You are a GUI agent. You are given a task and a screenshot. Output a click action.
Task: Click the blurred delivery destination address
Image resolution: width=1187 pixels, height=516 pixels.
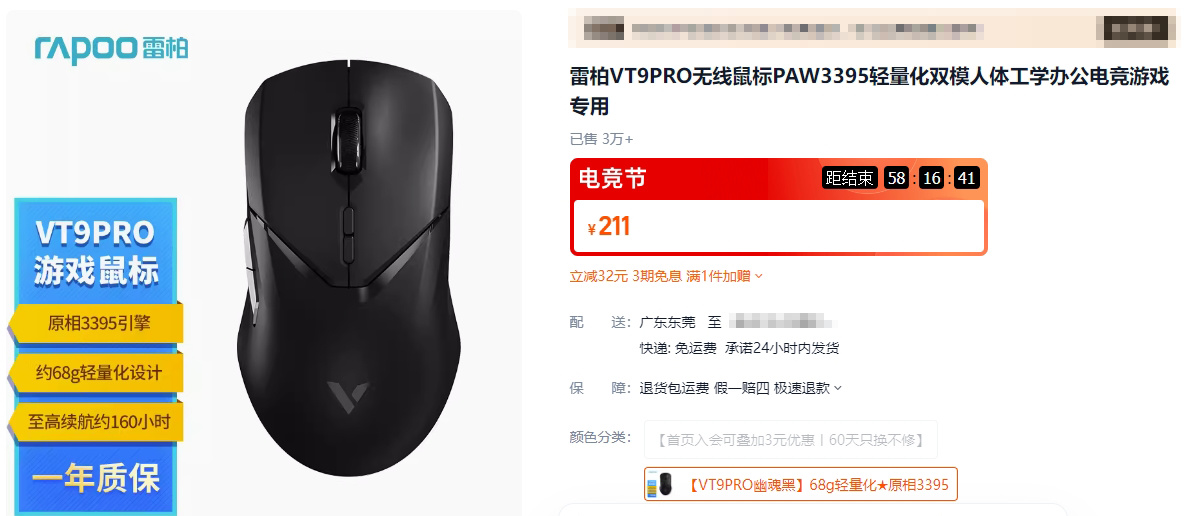coord(781,322)
